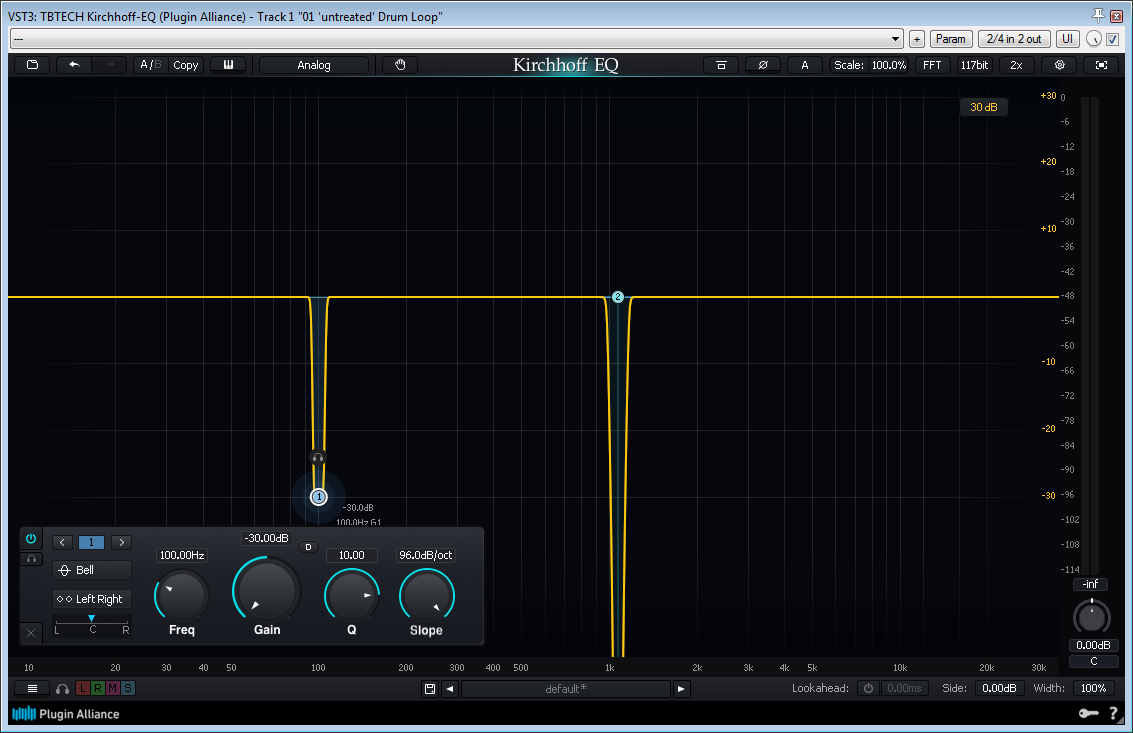Click the undo arrow button
The image size is (1133, 733).
point(74,65)
